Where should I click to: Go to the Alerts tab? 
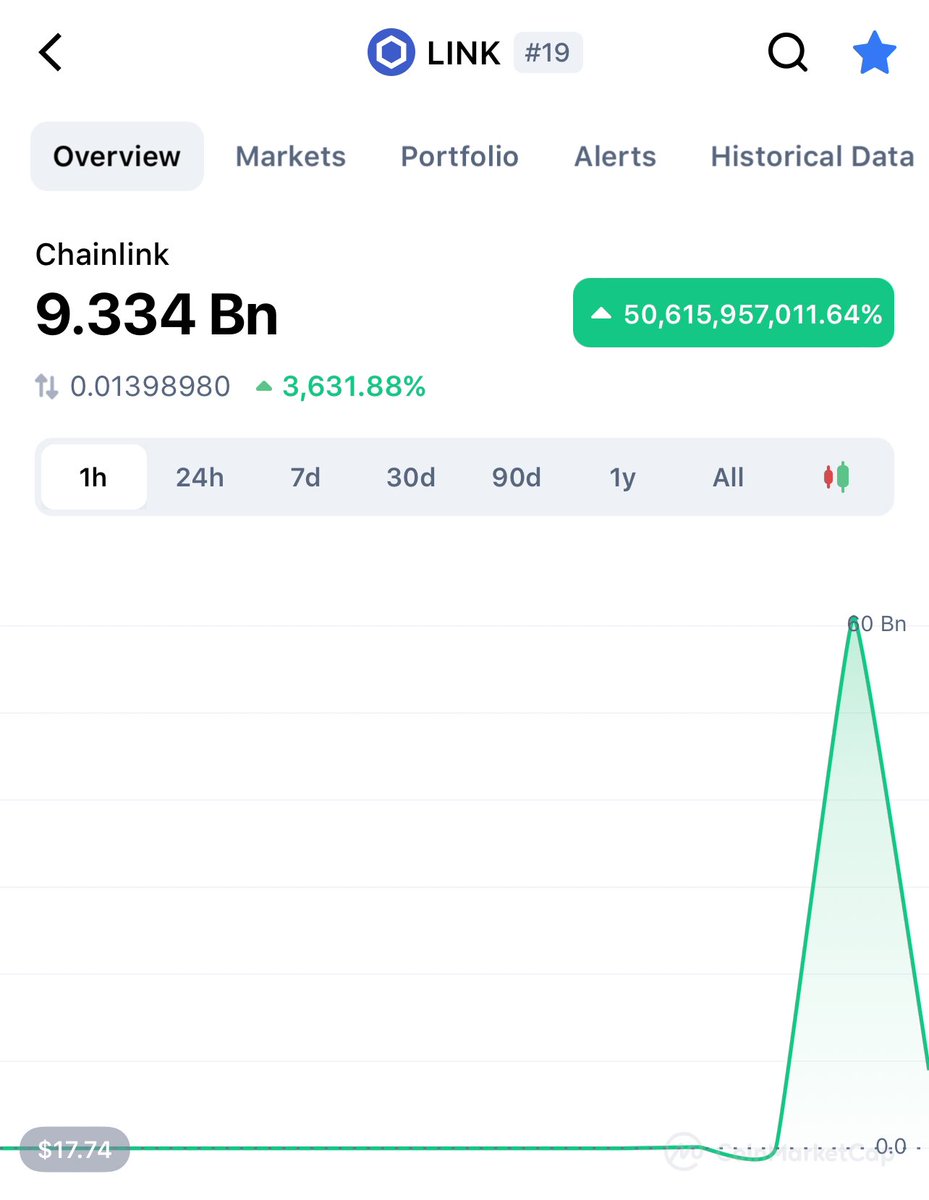point(615,156)
